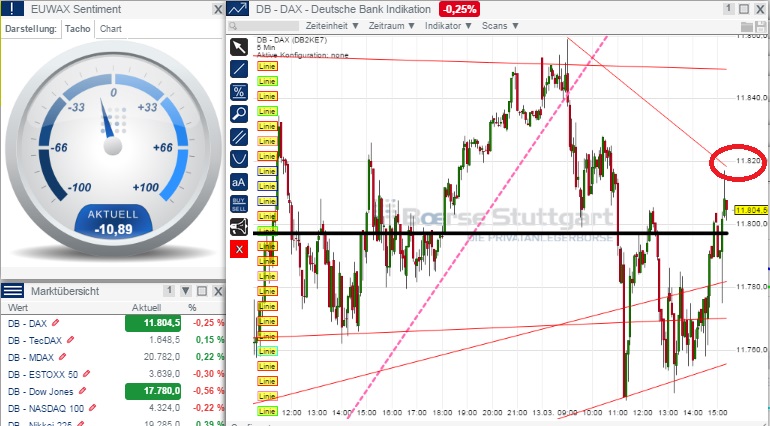Open the Scans dropdown menu
This screenshot has height=426, width=770.
(x=500, y=26)
